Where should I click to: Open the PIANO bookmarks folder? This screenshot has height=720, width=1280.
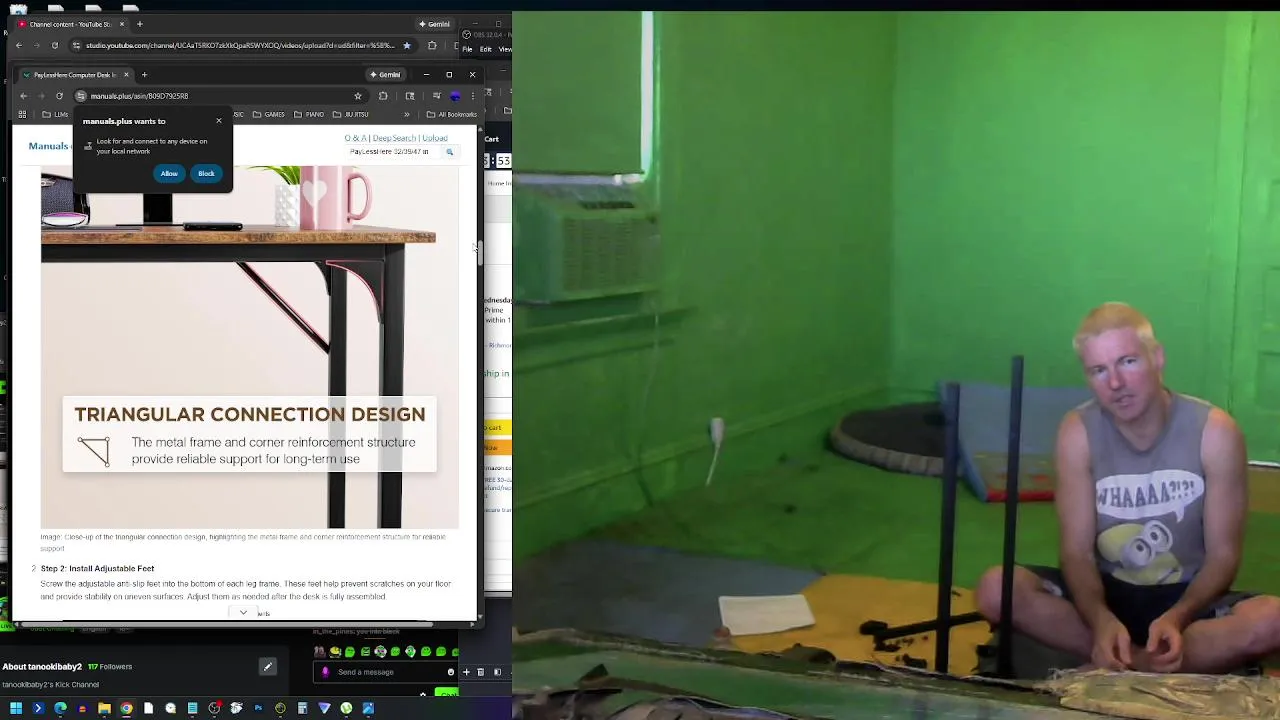click(309, 114)
